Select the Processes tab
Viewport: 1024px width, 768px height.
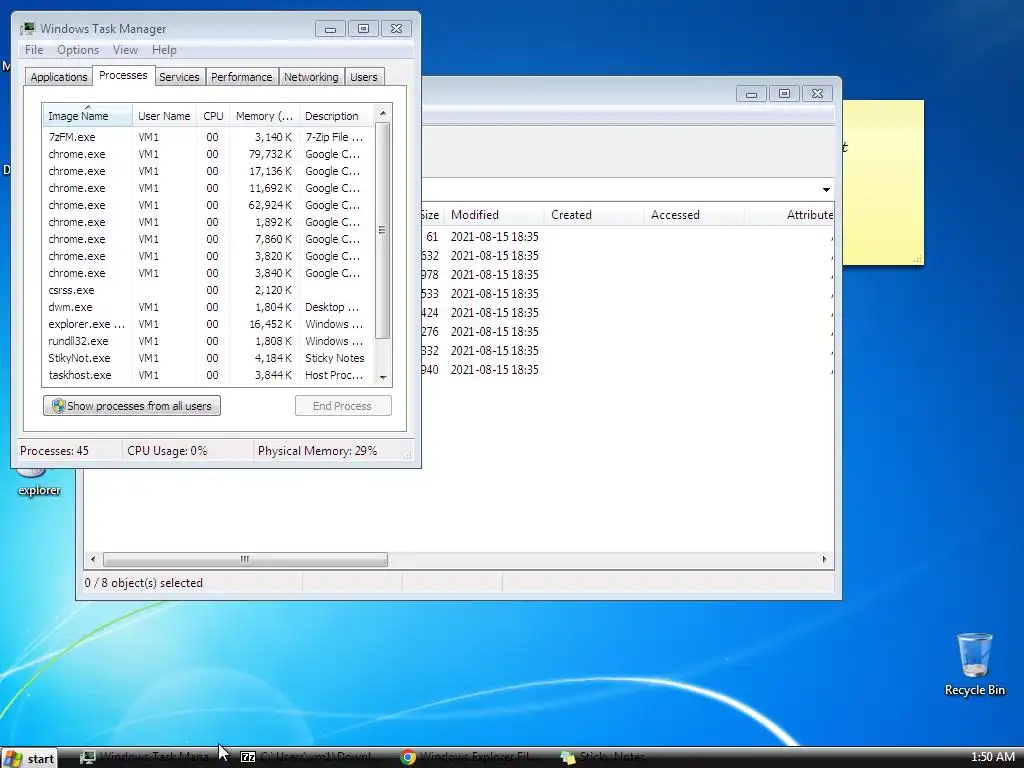tap(123, 76)
